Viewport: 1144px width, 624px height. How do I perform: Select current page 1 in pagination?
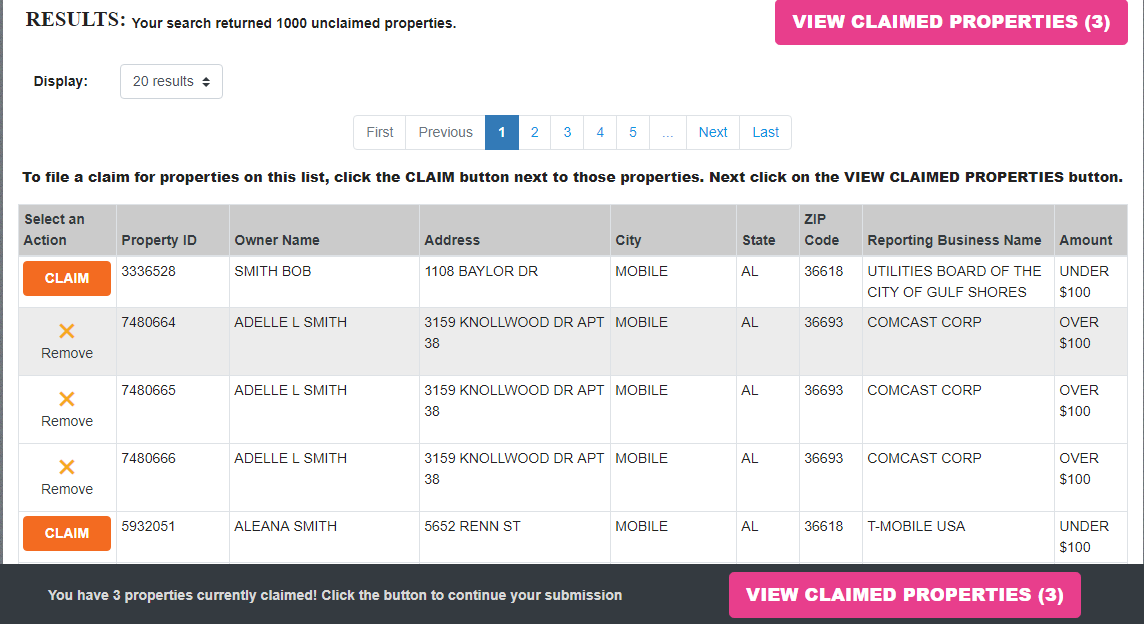[502, 132]
